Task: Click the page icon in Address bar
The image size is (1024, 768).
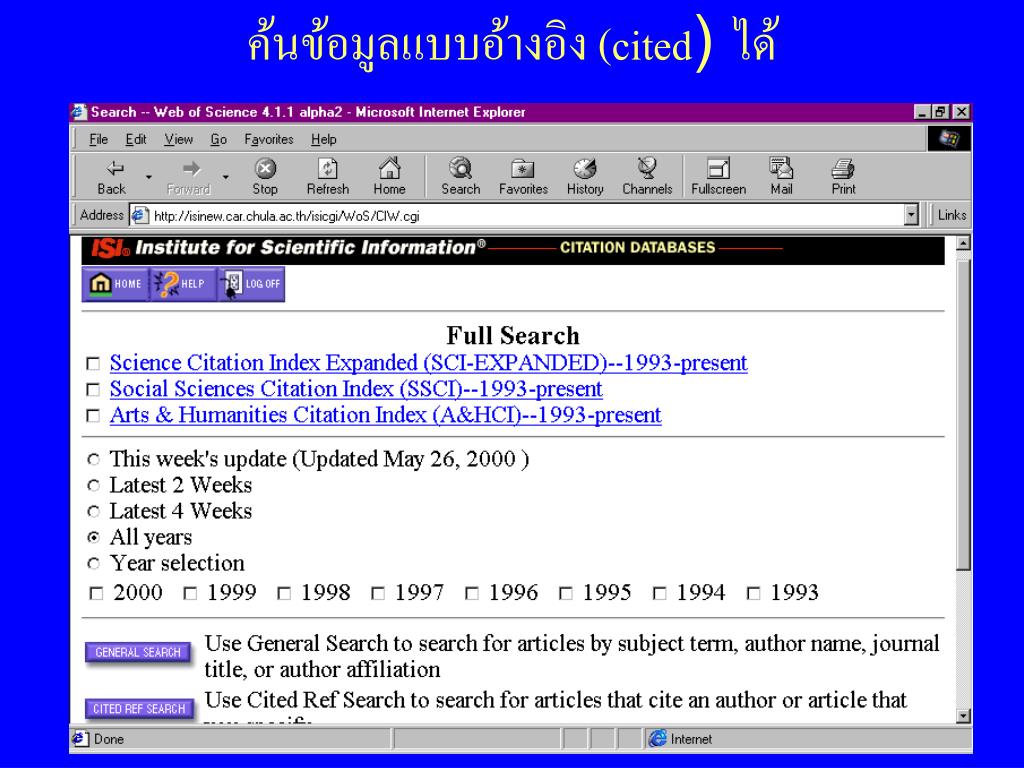Action: (139, 216)
